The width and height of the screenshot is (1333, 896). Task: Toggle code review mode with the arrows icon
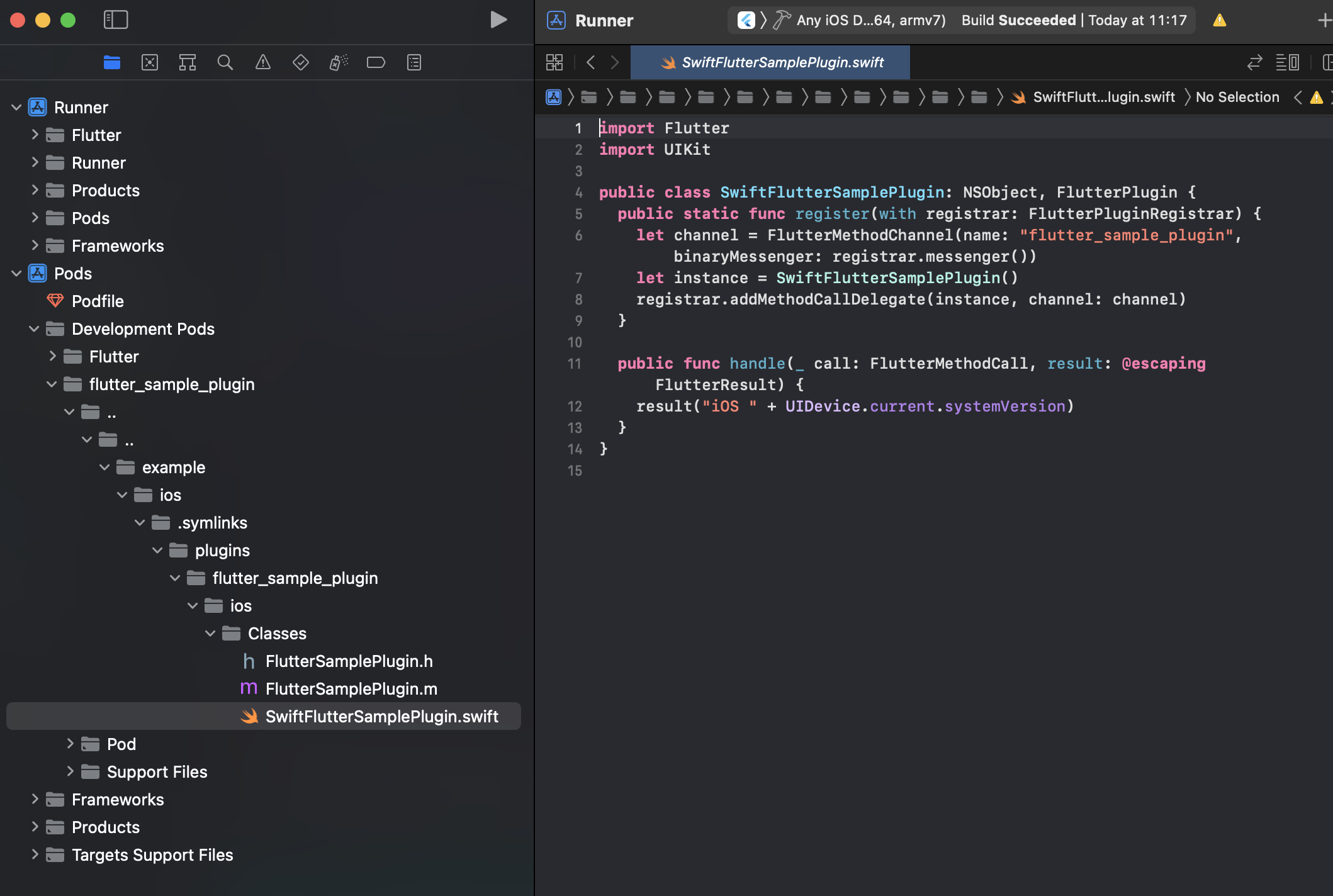(x=1254, y=62)
